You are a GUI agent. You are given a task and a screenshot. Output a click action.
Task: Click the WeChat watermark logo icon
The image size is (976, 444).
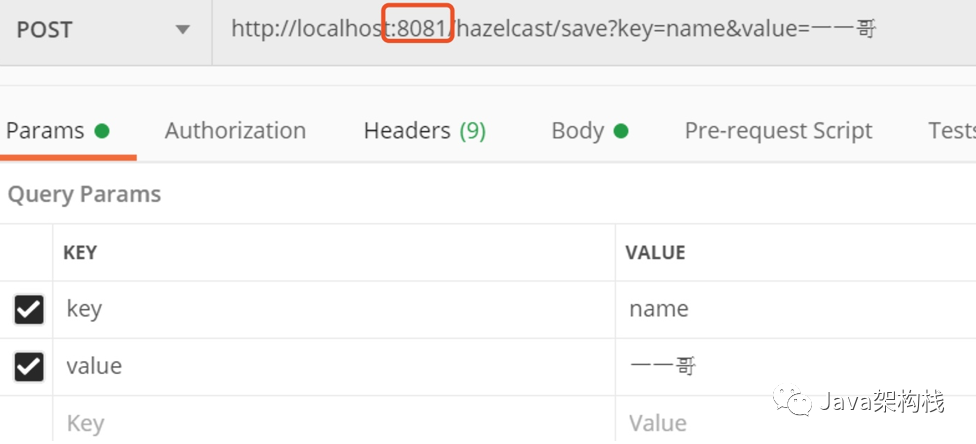pyautogui.click(x=792, y=400)
